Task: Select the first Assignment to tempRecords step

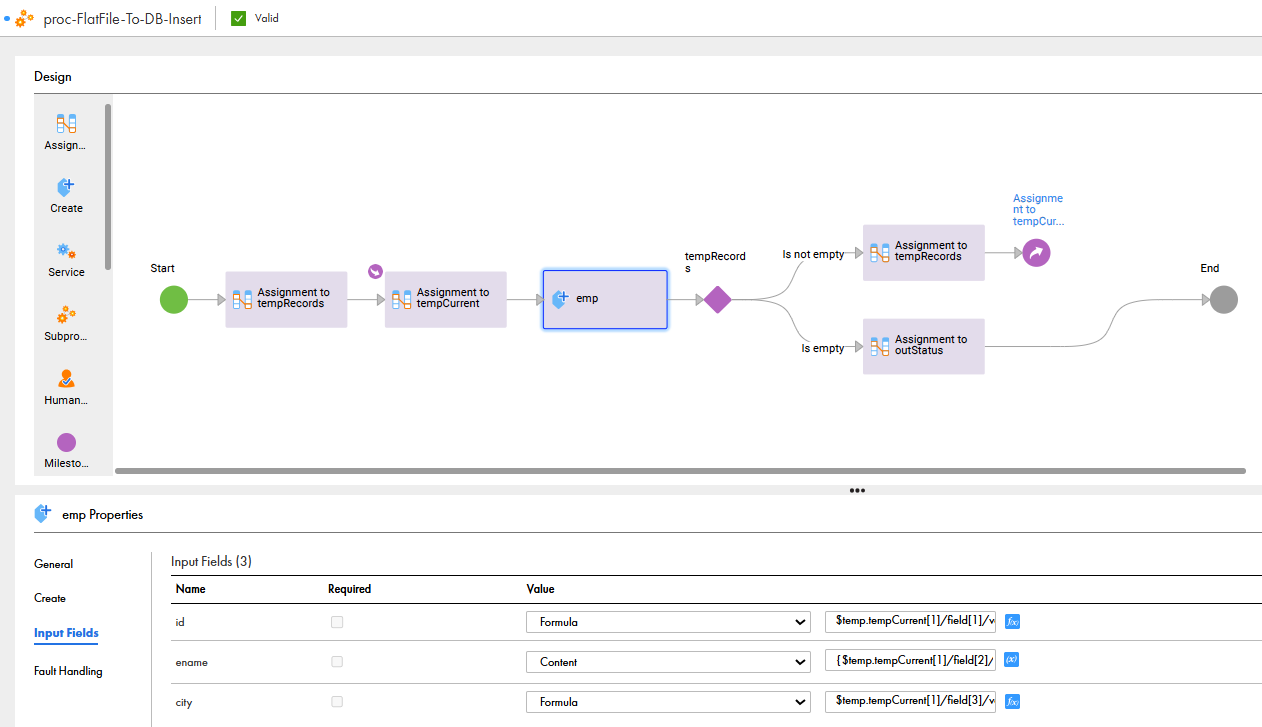Action: click(286, 299)
